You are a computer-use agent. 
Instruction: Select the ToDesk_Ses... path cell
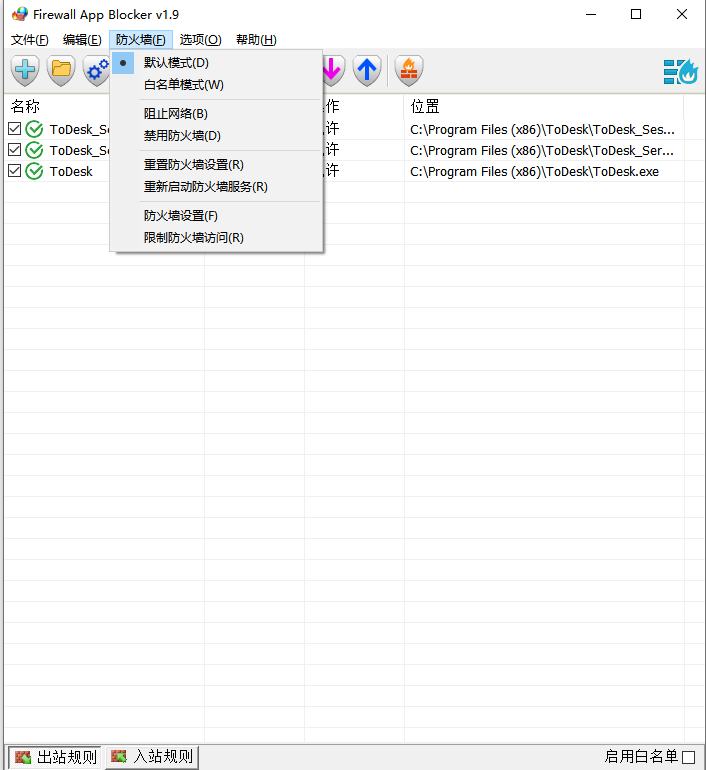point(544,129)
